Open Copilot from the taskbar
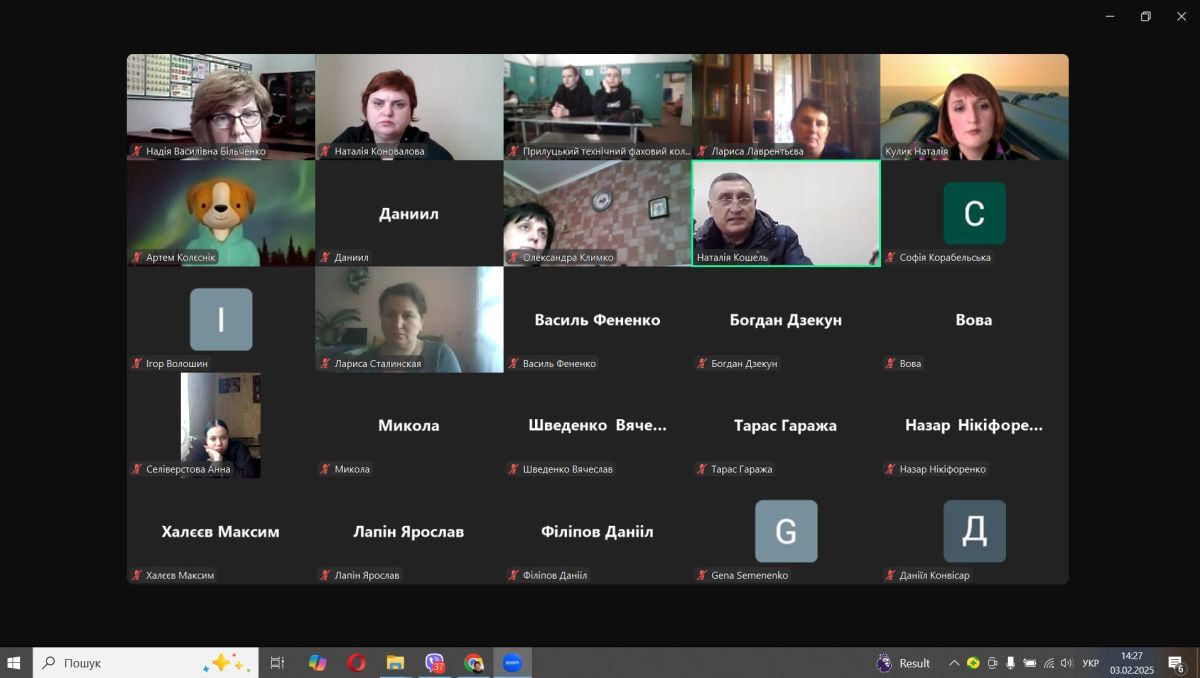Viewport: 1200px width, 678px height. 317,663
